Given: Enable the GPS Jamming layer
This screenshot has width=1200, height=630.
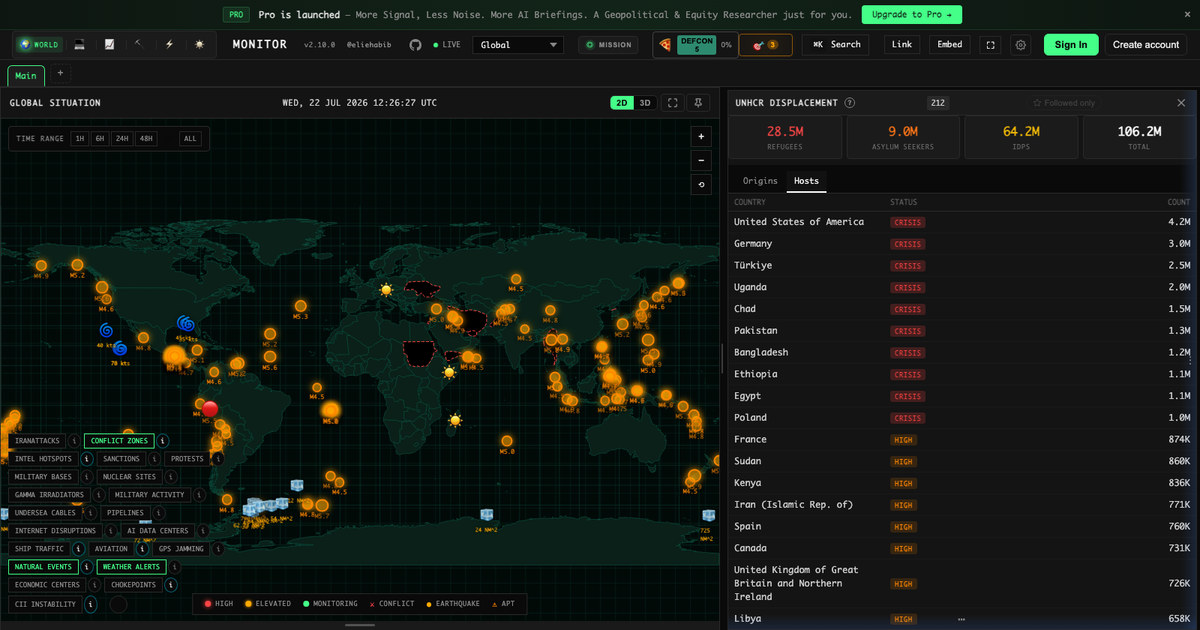Looking at the screenshot, I should (x=181, y=549).
